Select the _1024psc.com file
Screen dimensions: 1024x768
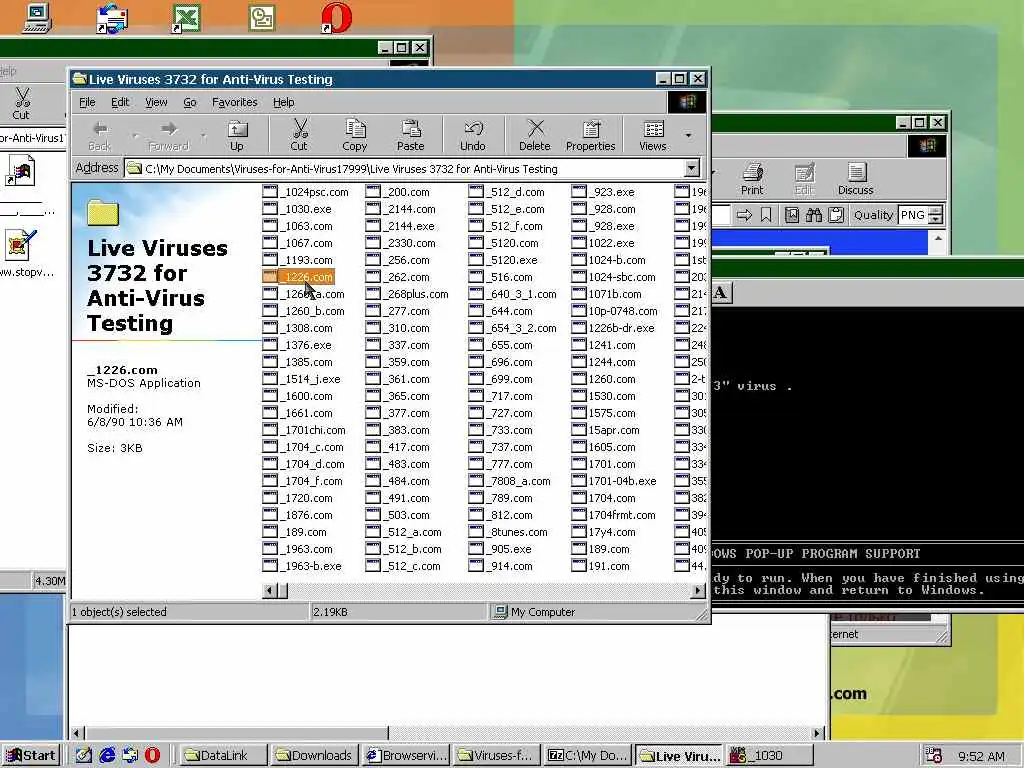(x=306, y=192)
